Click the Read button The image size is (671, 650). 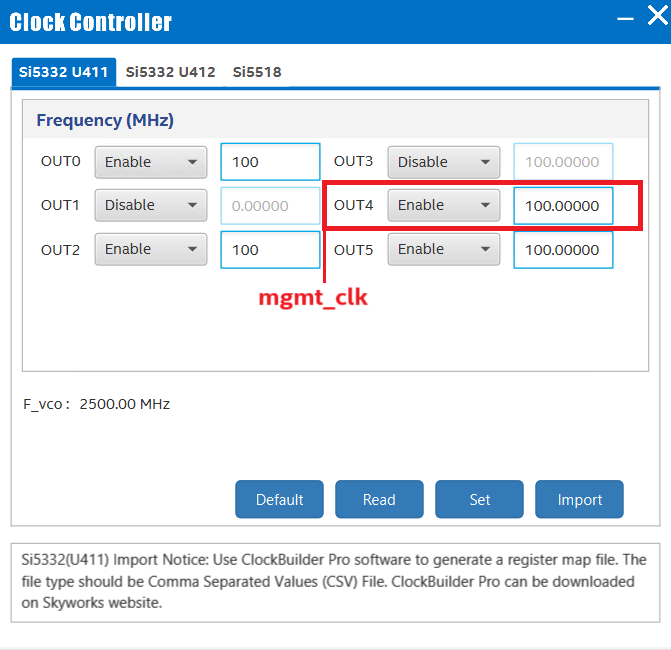379,499
